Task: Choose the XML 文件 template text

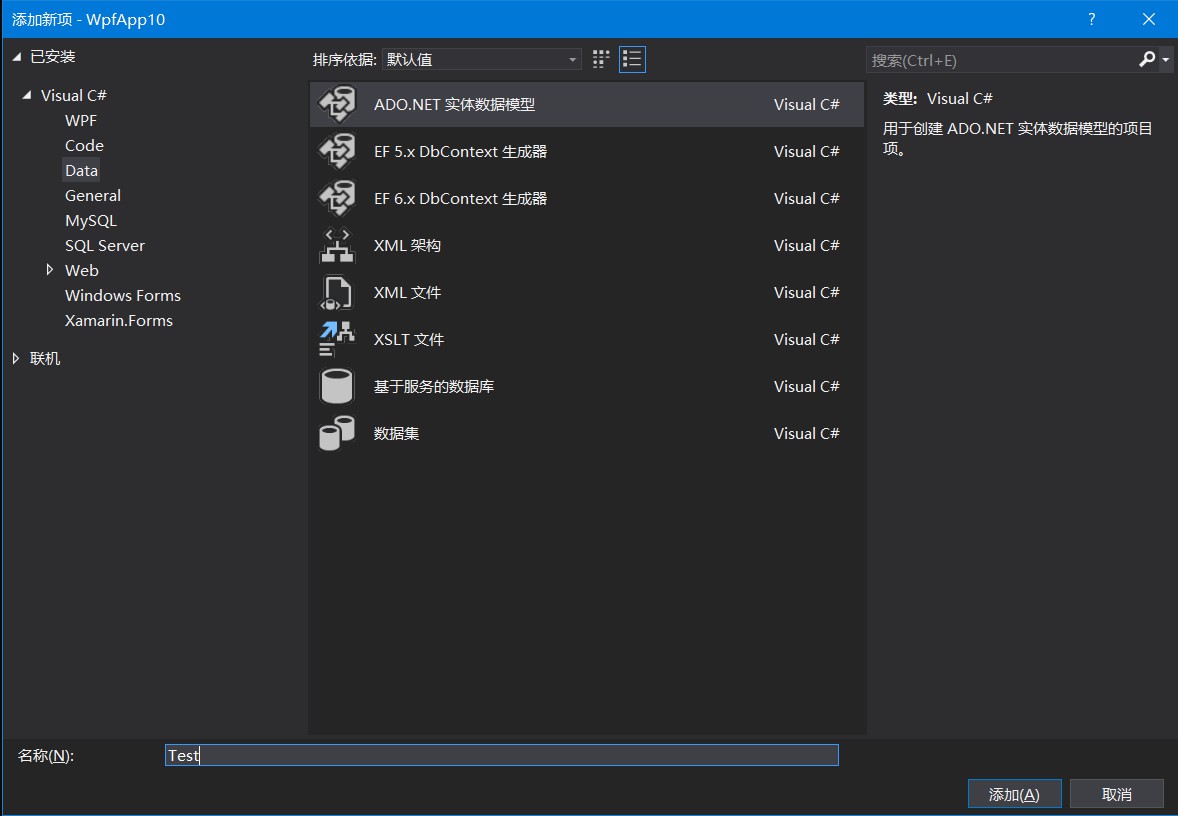Action: 407,292
